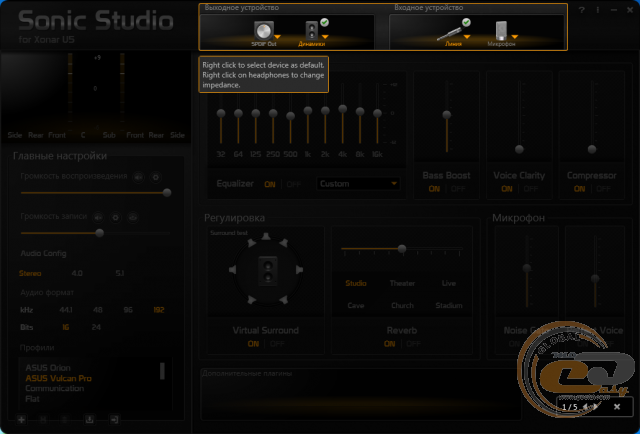Select the Communication profile
Screen dimensions: 640x434
click(55, 389)
